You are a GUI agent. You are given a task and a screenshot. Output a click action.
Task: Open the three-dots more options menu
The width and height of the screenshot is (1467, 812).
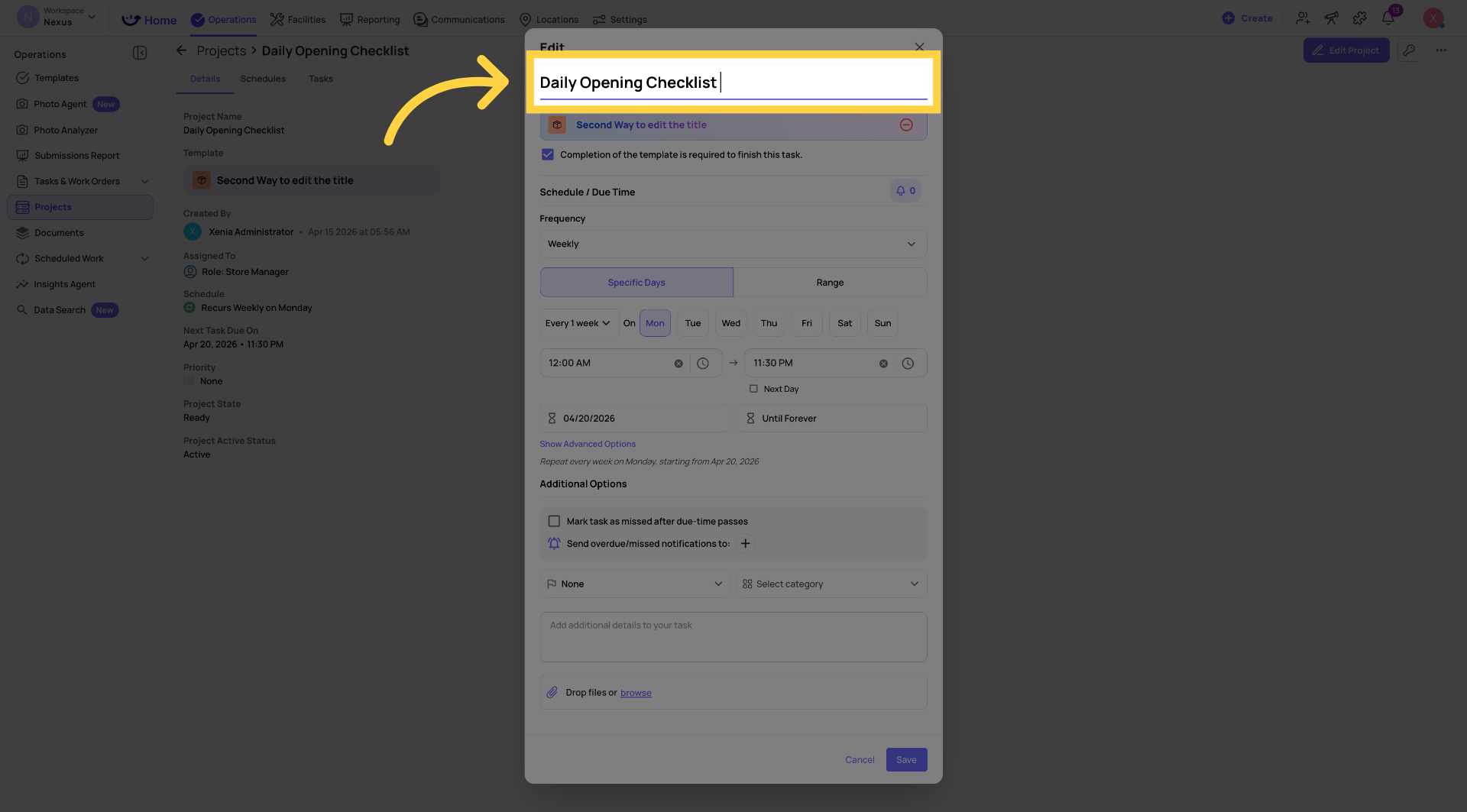pyautogui.click(x=1441, y=50)
